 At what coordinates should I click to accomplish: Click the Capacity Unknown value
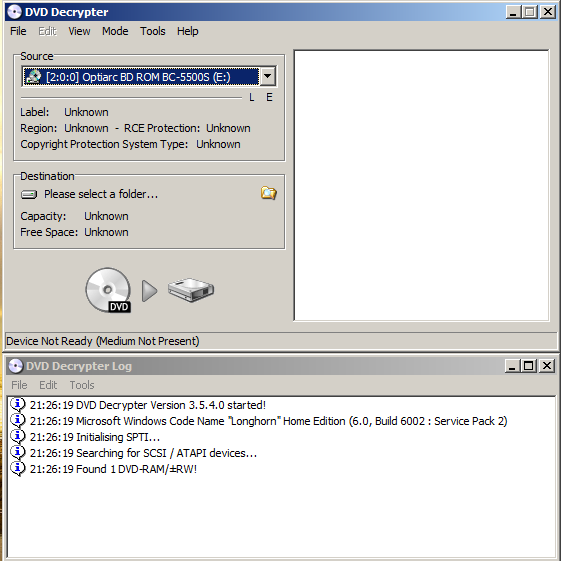pos(106,216)
